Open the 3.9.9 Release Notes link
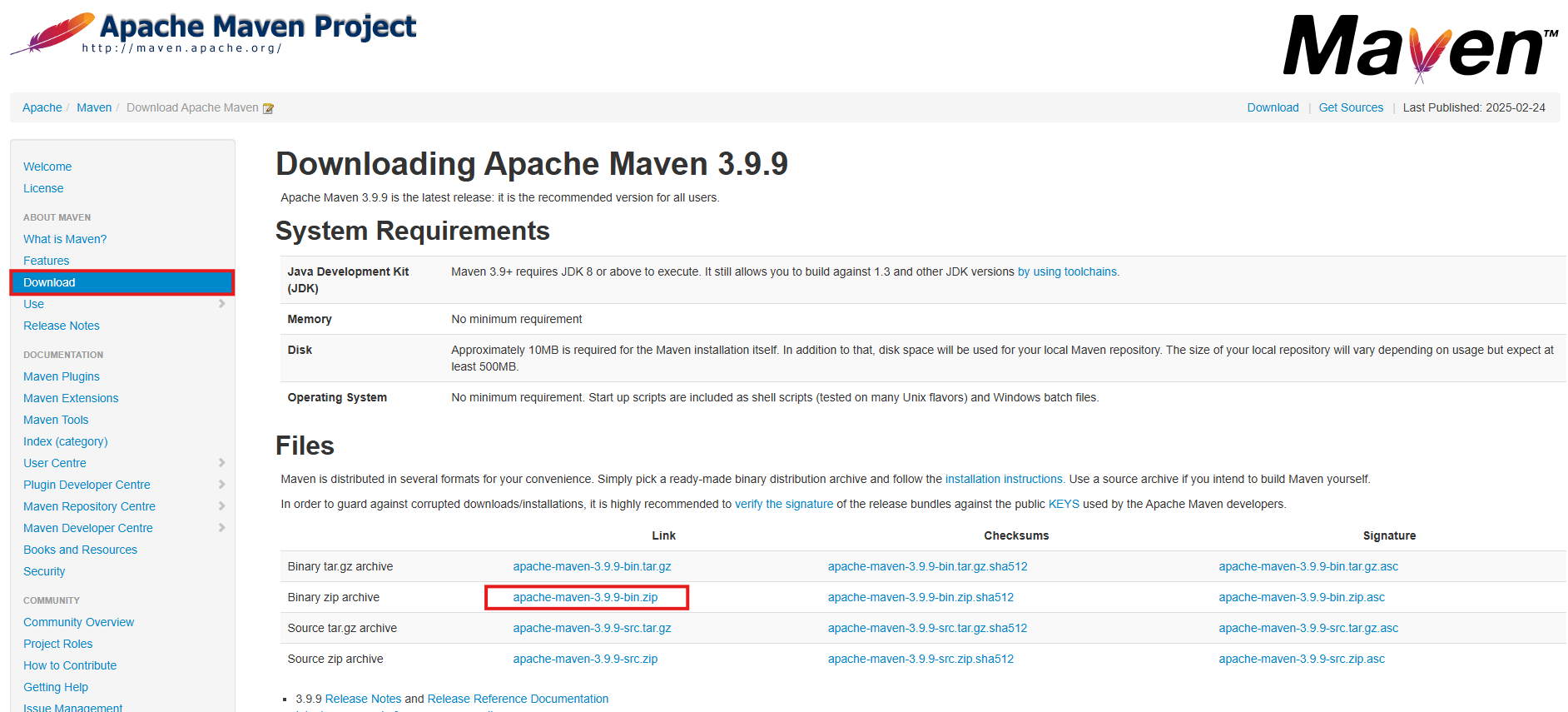This screenshot has width=1568, height=712. (363, 699)
